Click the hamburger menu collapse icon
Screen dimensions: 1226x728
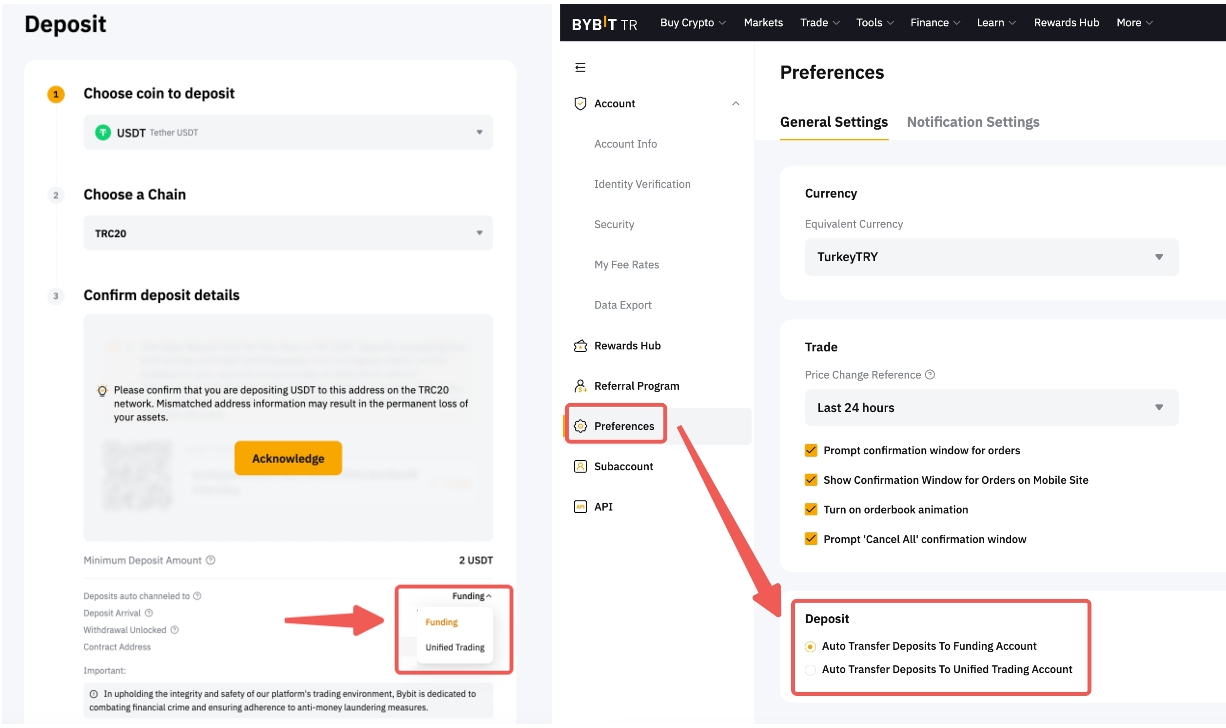click(580, 68)
